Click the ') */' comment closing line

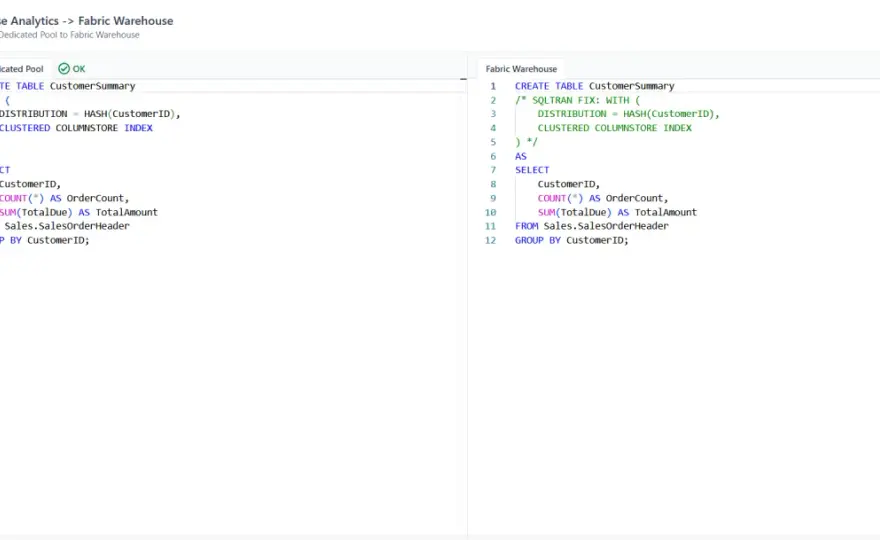pos(526,142)
